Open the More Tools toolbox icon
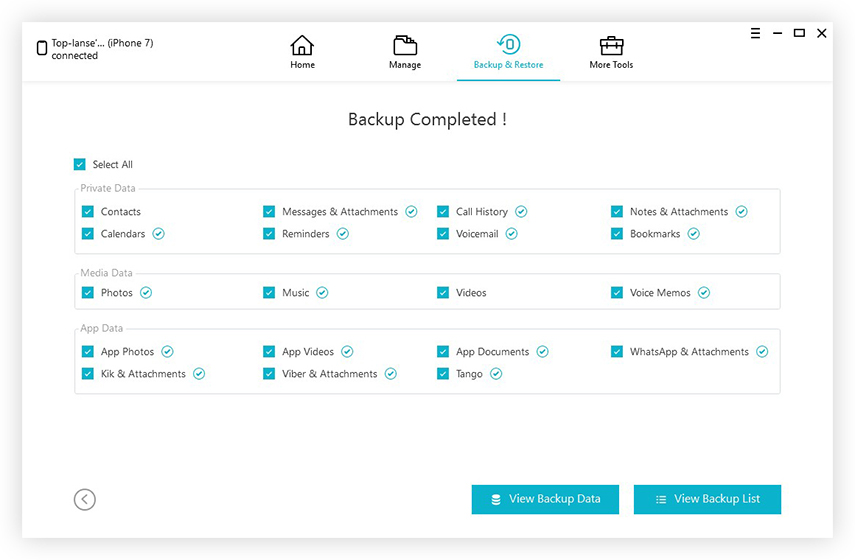Screen dimensions: 855x560 611,46
